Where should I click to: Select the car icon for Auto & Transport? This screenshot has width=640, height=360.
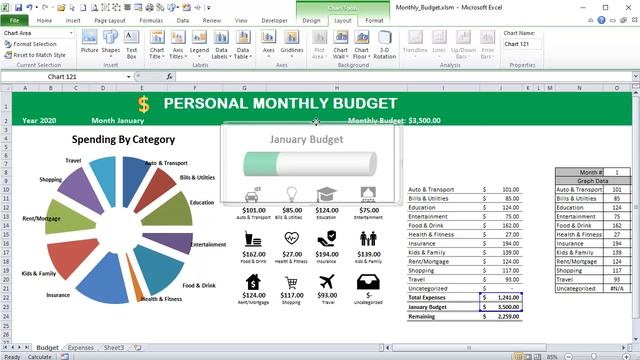click(x=253, y=195)
